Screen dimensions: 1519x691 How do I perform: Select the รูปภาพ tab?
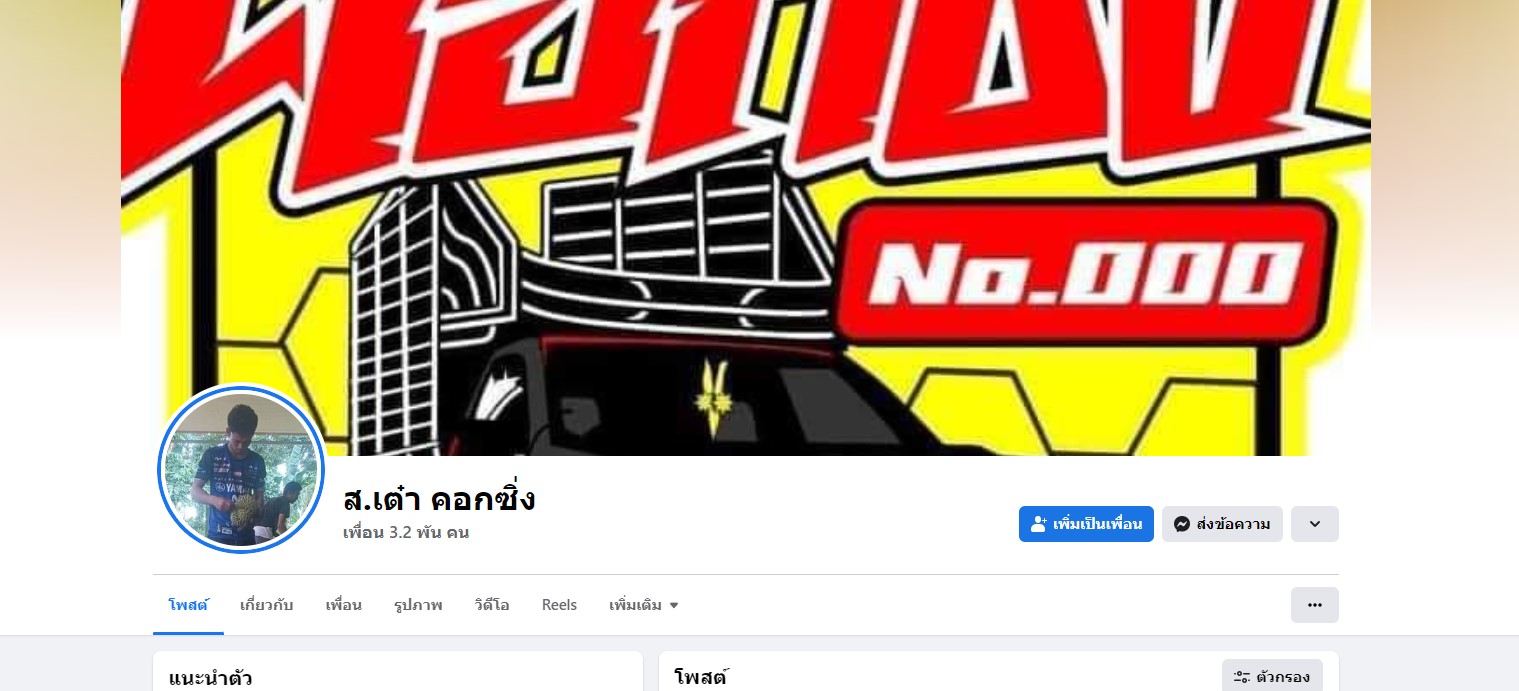418,605
